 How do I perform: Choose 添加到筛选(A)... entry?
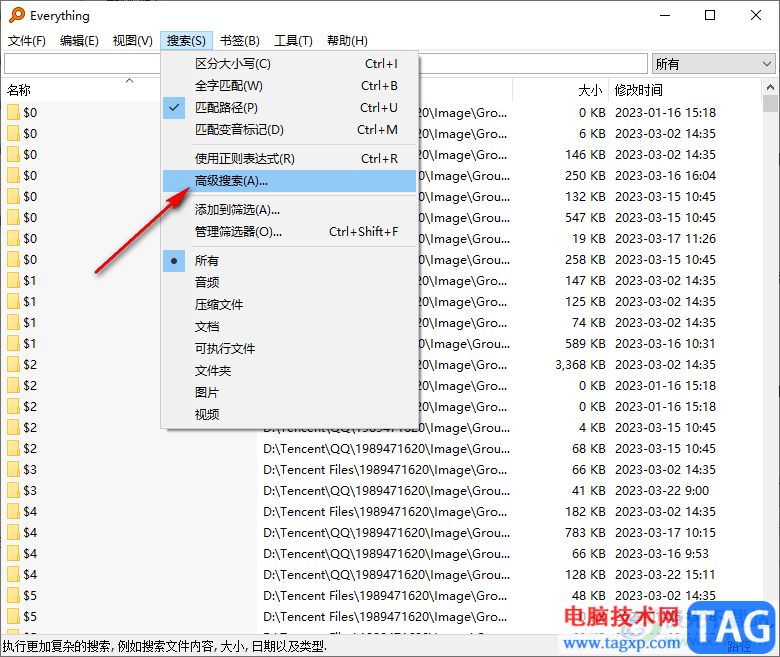pyautogui.click(x=290, y=210)
